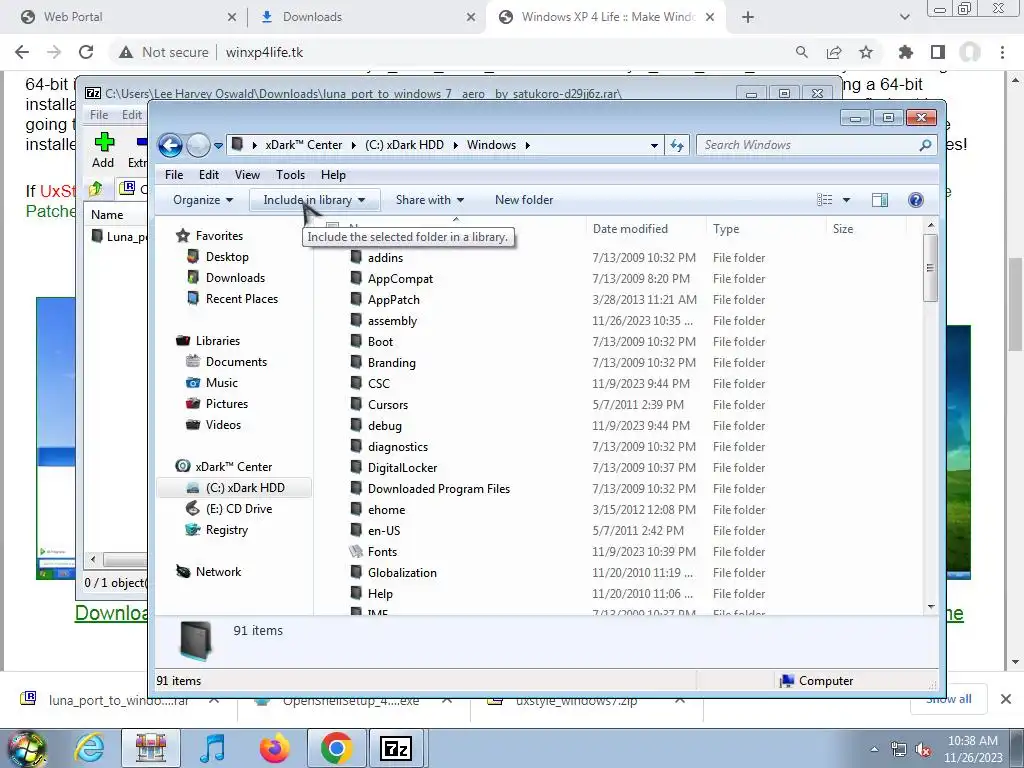Image resolution: width=1024 pixels, height=768 pixels.
Task: Open the Organize dropdown
Action: coord(202,200)
